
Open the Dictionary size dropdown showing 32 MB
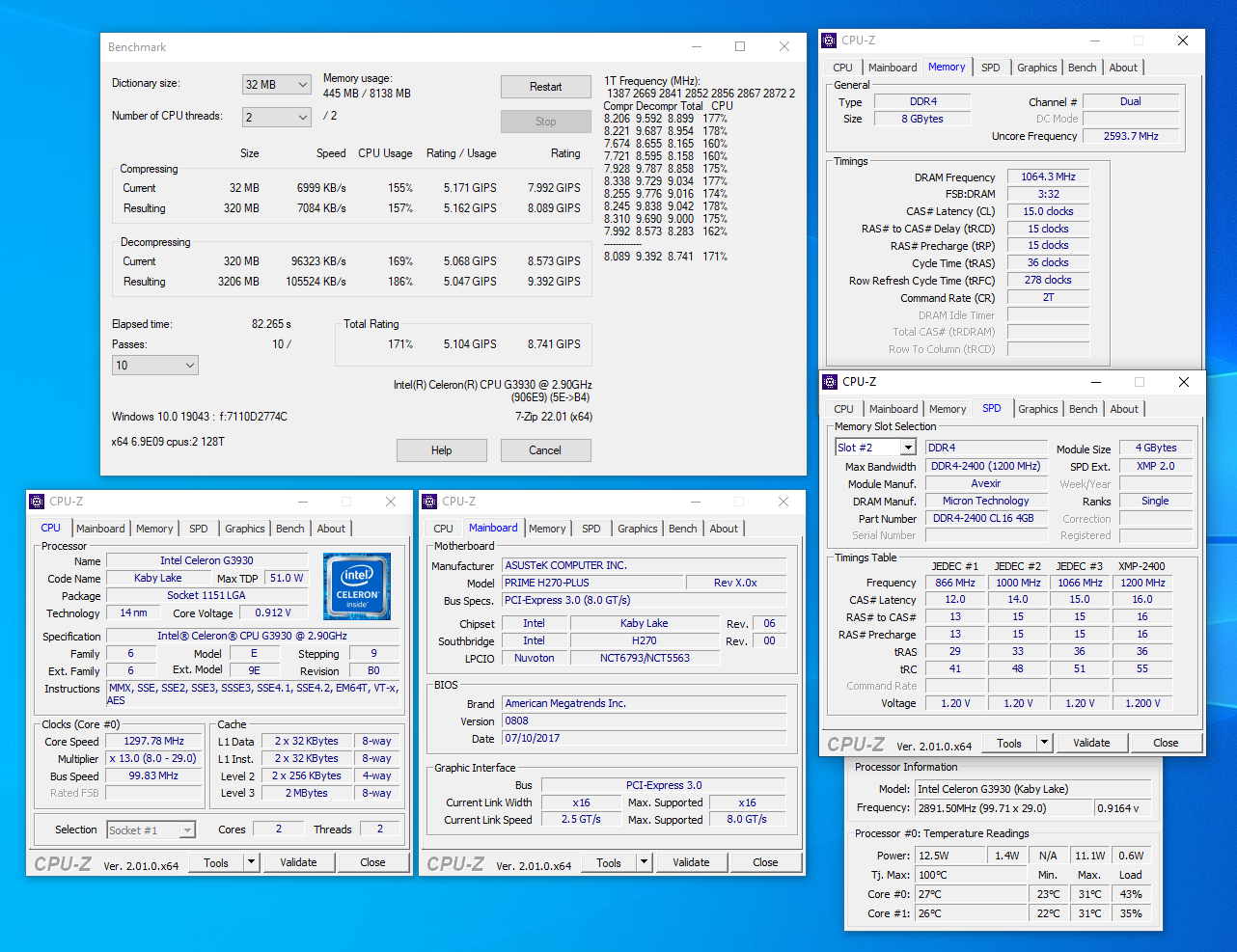click(x=276, y=85)
